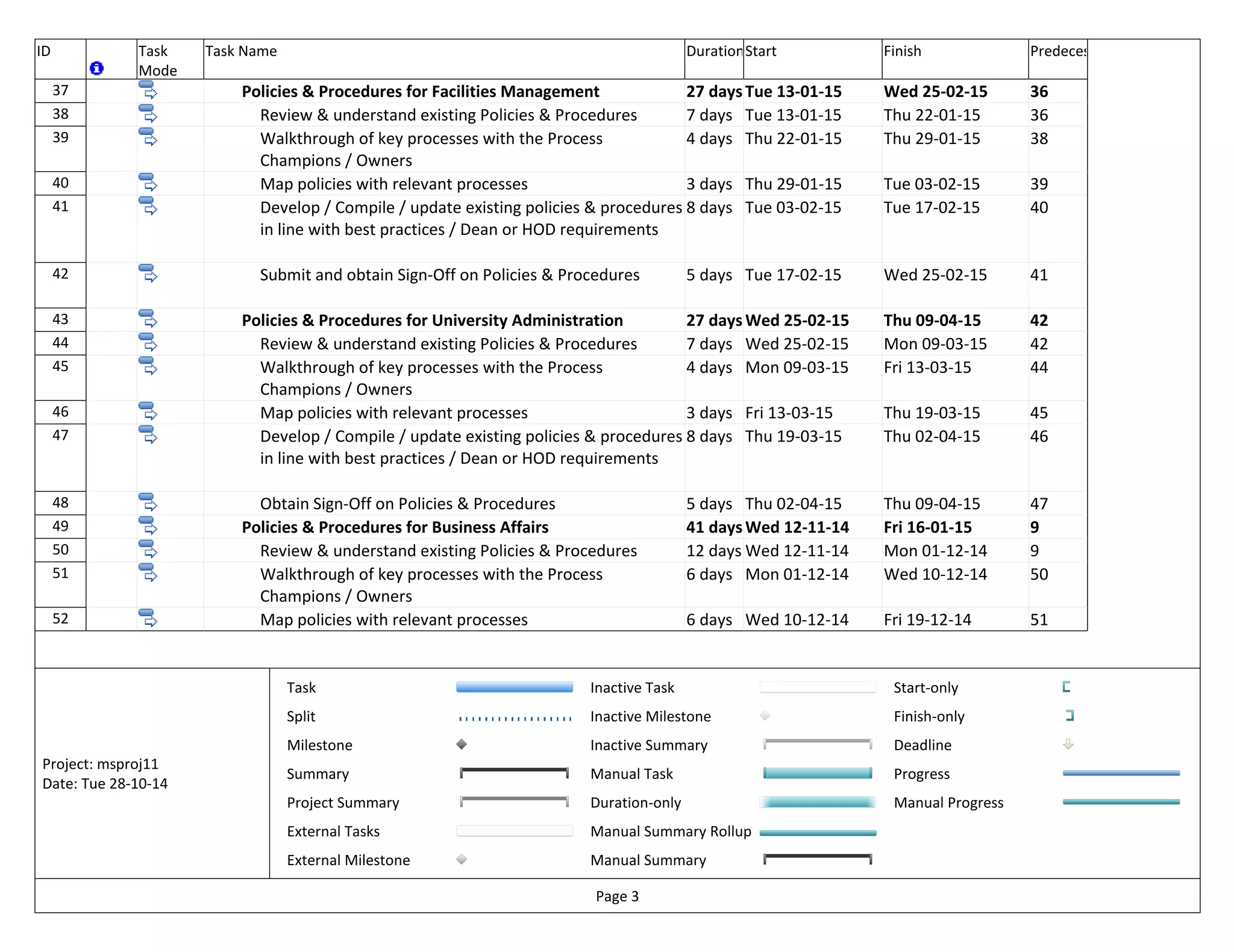Viewport: 1234px width, 952px height.
Task: Click the Milestone diamond in legend
Action: (462, 744)
